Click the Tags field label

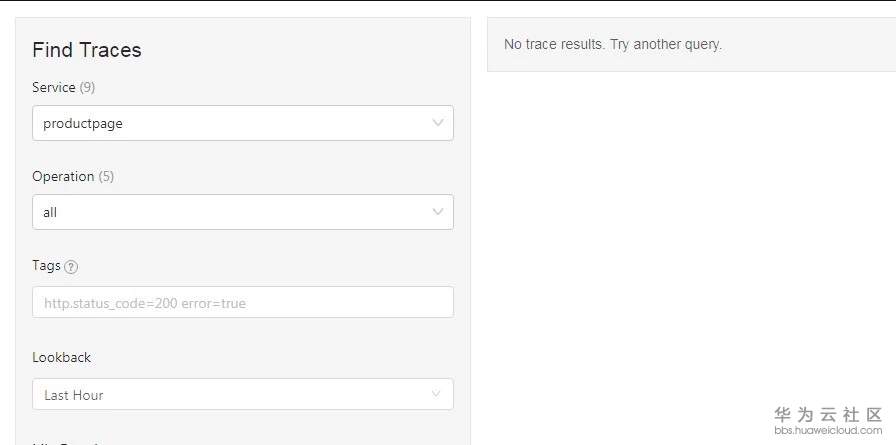point(46,265)
